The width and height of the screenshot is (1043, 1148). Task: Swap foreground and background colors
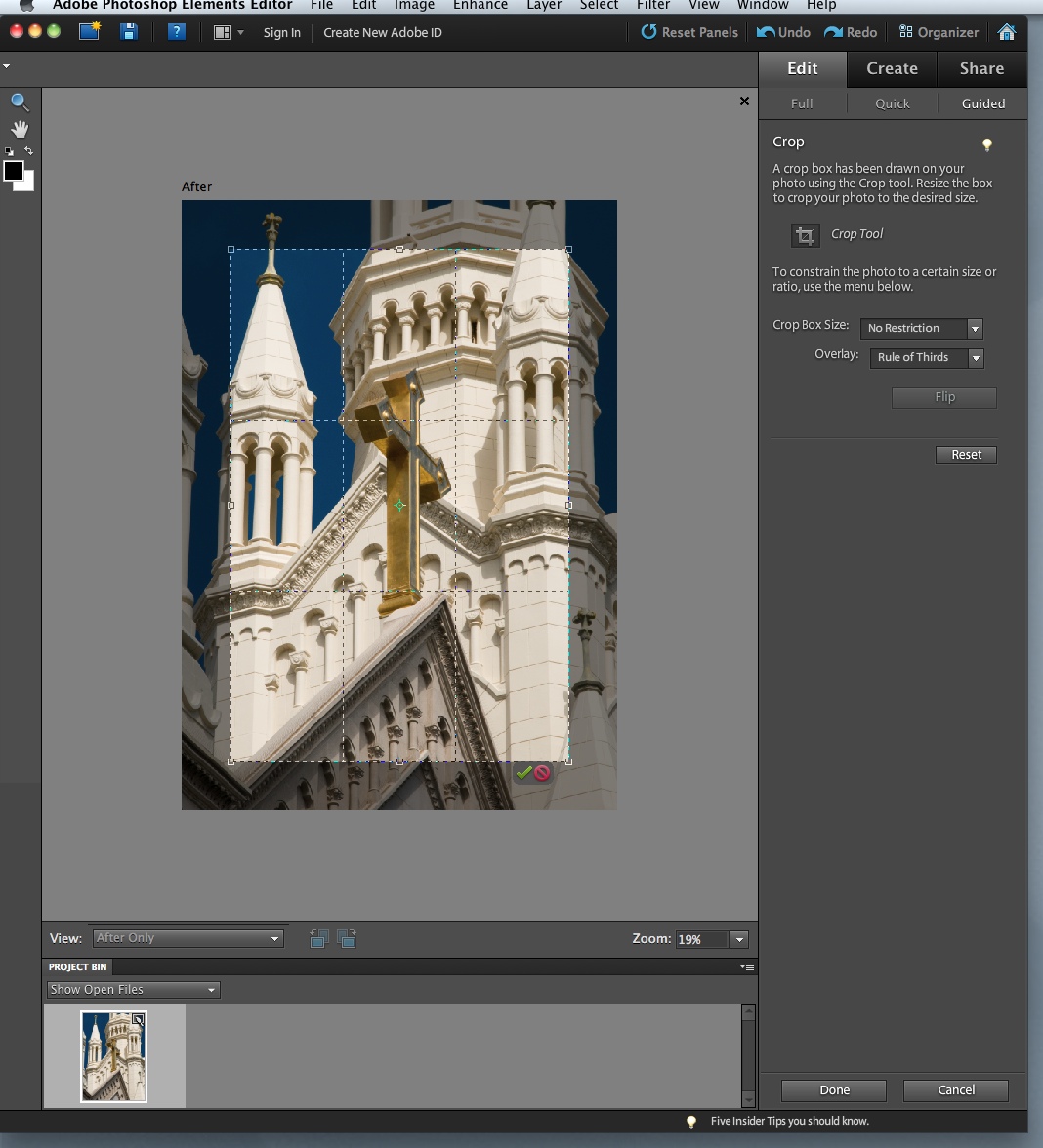pyautogui.click(x=29, y=151)
